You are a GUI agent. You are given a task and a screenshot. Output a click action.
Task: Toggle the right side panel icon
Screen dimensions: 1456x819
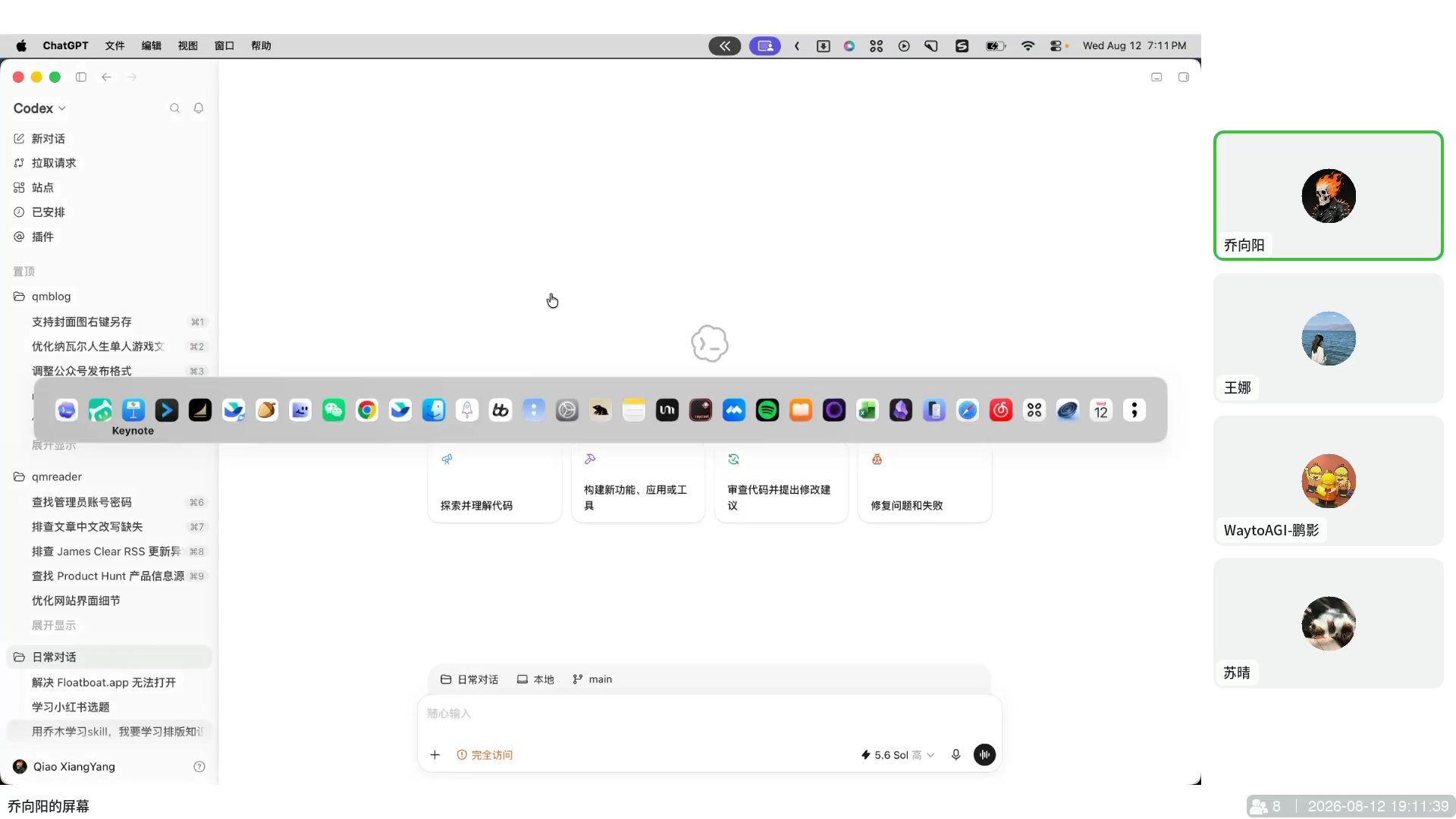(1183, 77)
